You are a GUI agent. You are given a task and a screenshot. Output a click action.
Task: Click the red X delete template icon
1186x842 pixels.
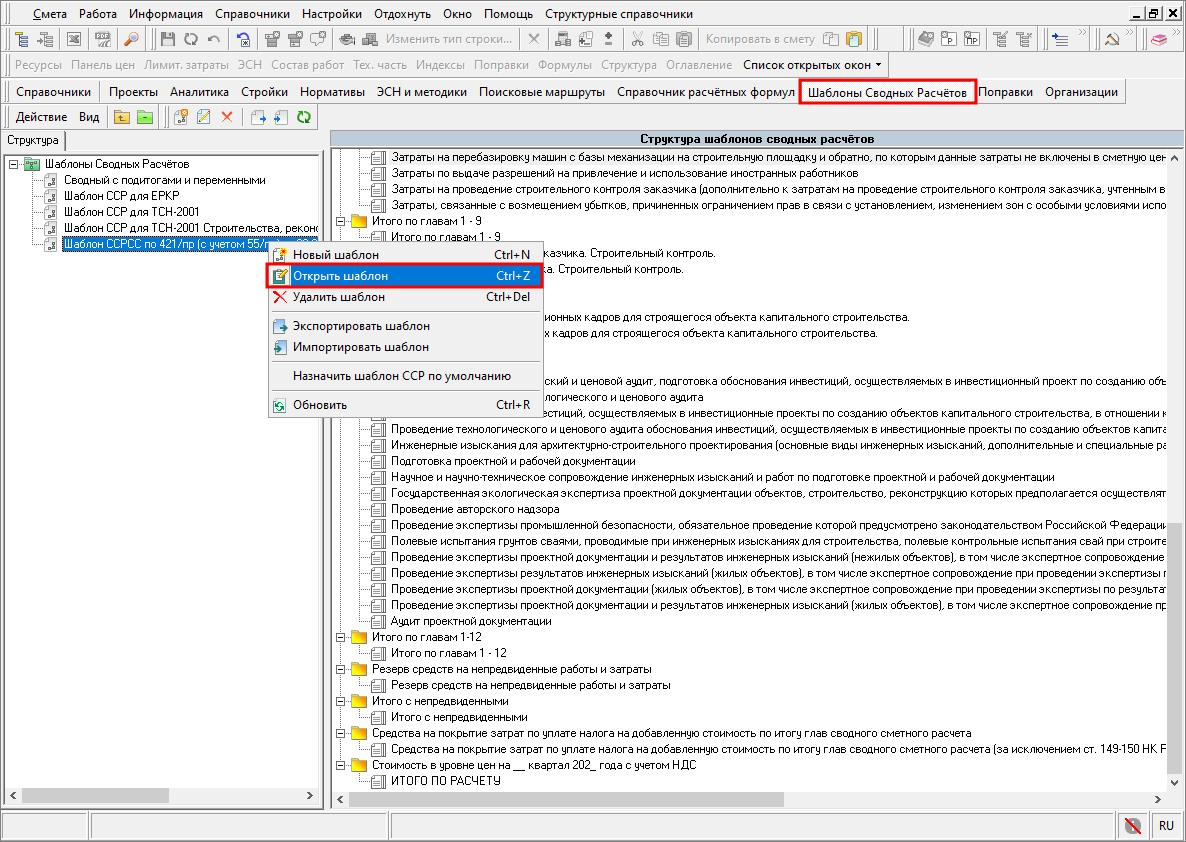point(226,117)
